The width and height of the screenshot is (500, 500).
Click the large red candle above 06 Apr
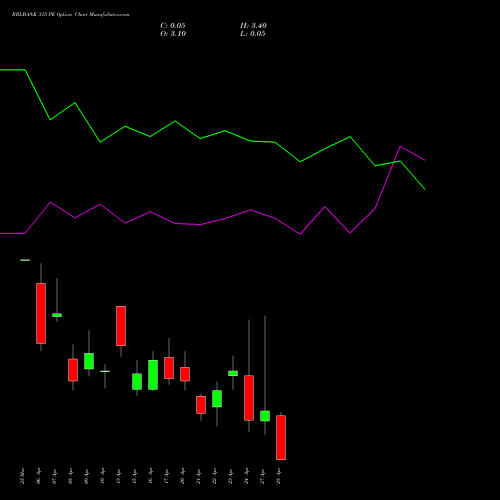pyautogui.click(x=41, y=313)
